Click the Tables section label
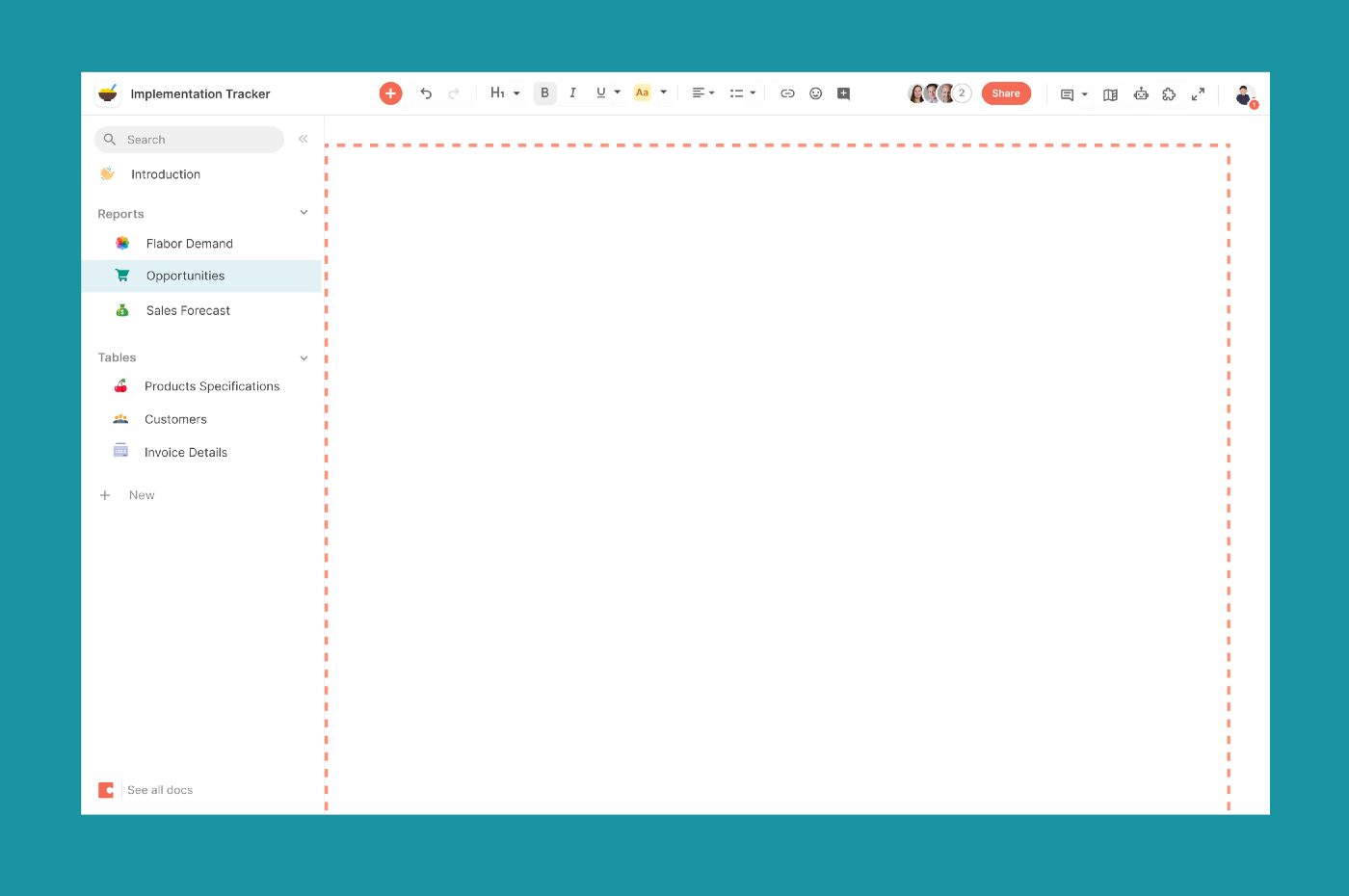 (117, 357)
